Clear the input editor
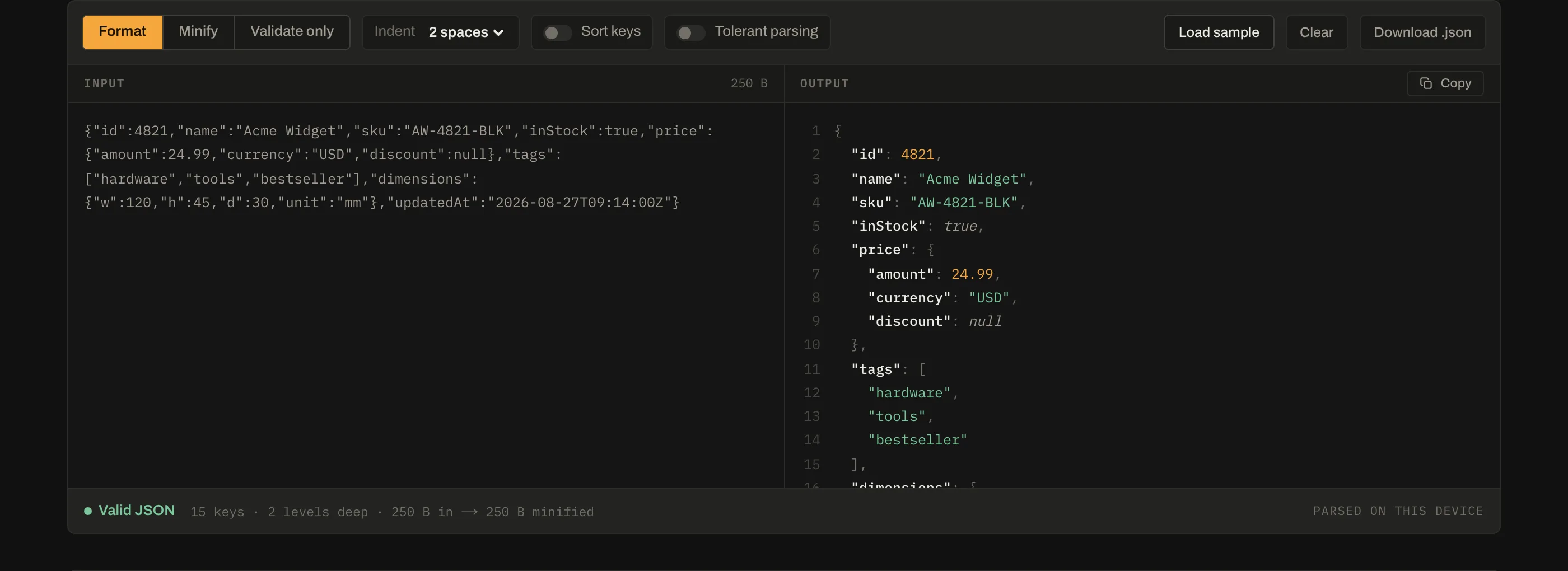Viewport: 1568px width, 571px height. 1317,32
